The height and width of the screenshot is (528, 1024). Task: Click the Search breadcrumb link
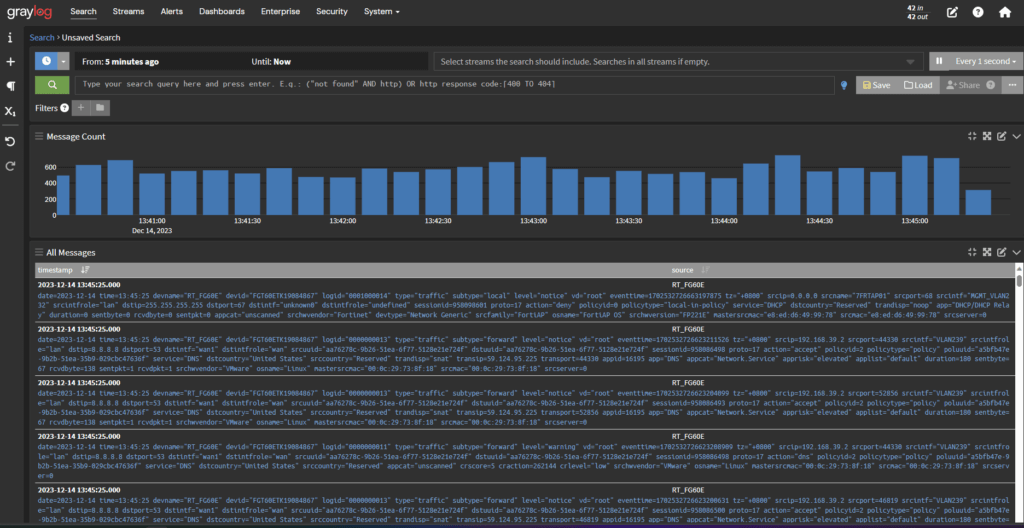[42, 38]
